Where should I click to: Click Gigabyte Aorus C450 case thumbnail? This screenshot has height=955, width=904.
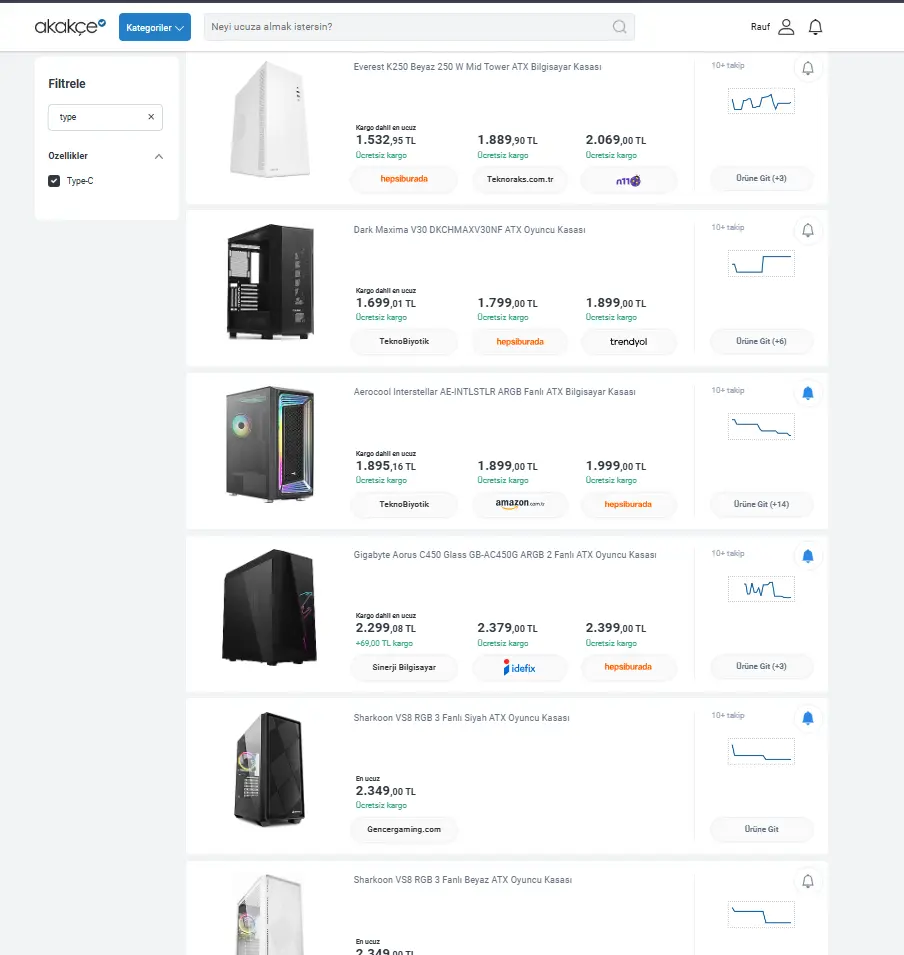tap(270, 607)
